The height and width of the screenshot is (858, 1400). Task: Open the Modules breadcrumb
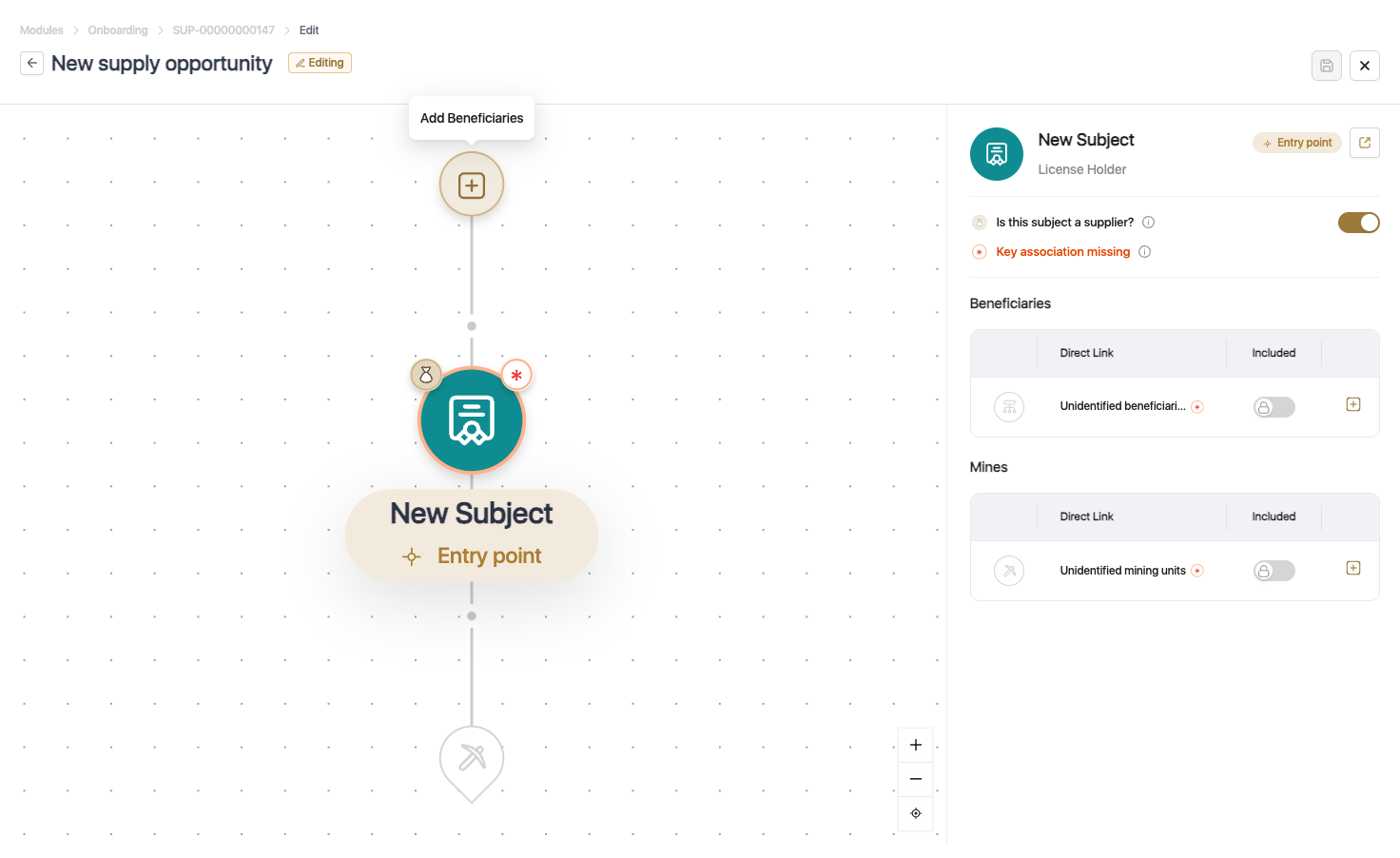[x=42, y=30]
